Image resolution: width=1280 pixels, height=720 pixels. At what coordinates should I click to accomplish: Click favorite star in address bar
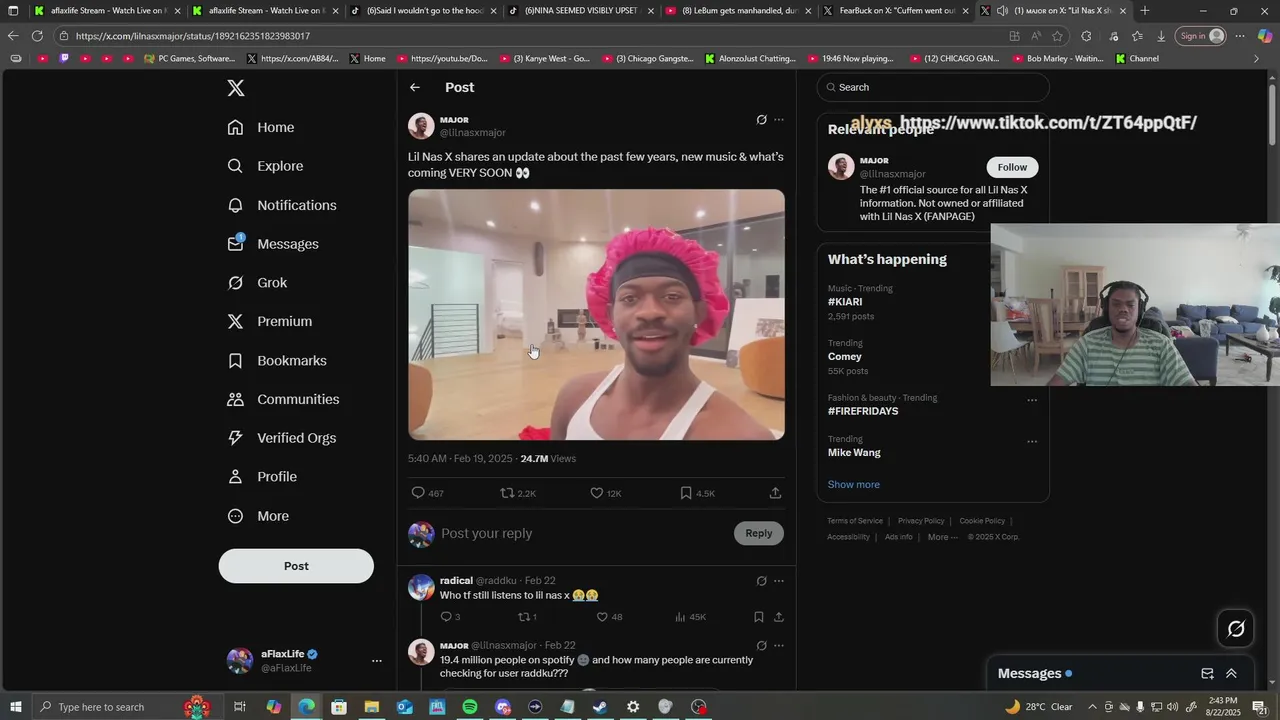point(1057,36)
